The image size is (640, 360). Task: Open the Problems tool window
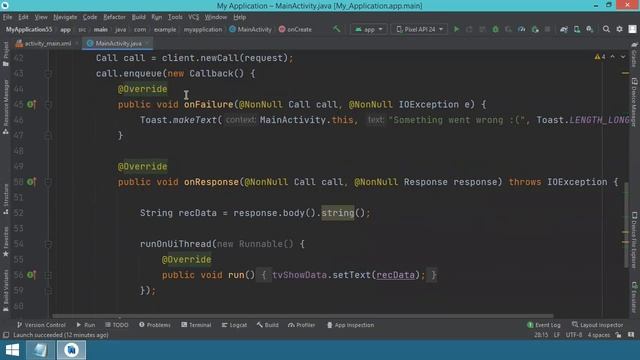(x=155, y=325)
